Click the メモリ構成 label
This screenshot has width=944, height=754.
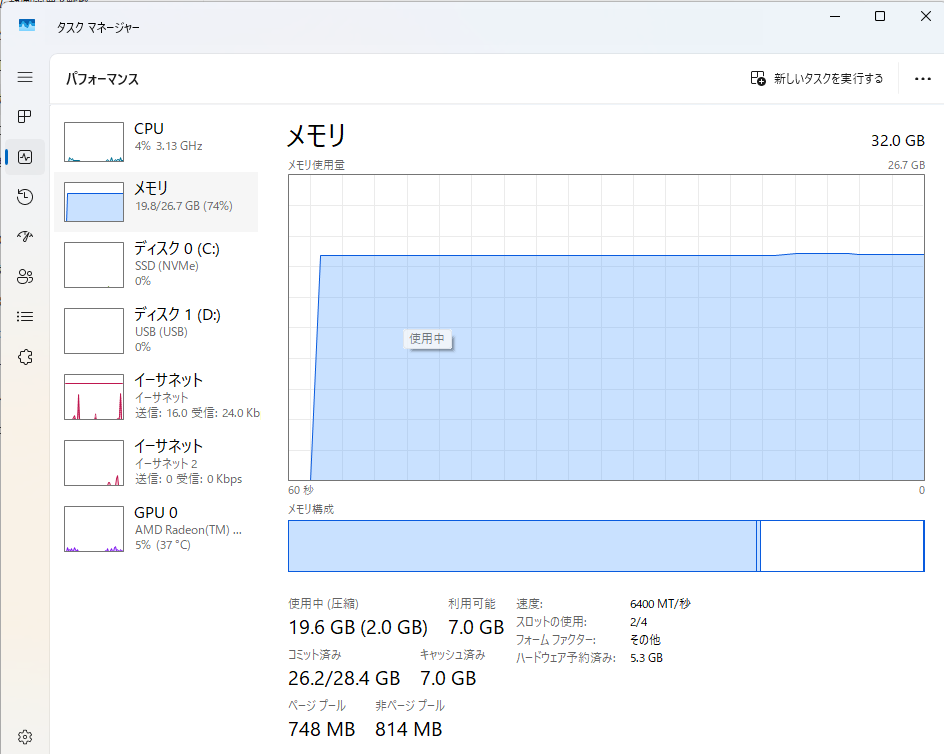[311, 509]
